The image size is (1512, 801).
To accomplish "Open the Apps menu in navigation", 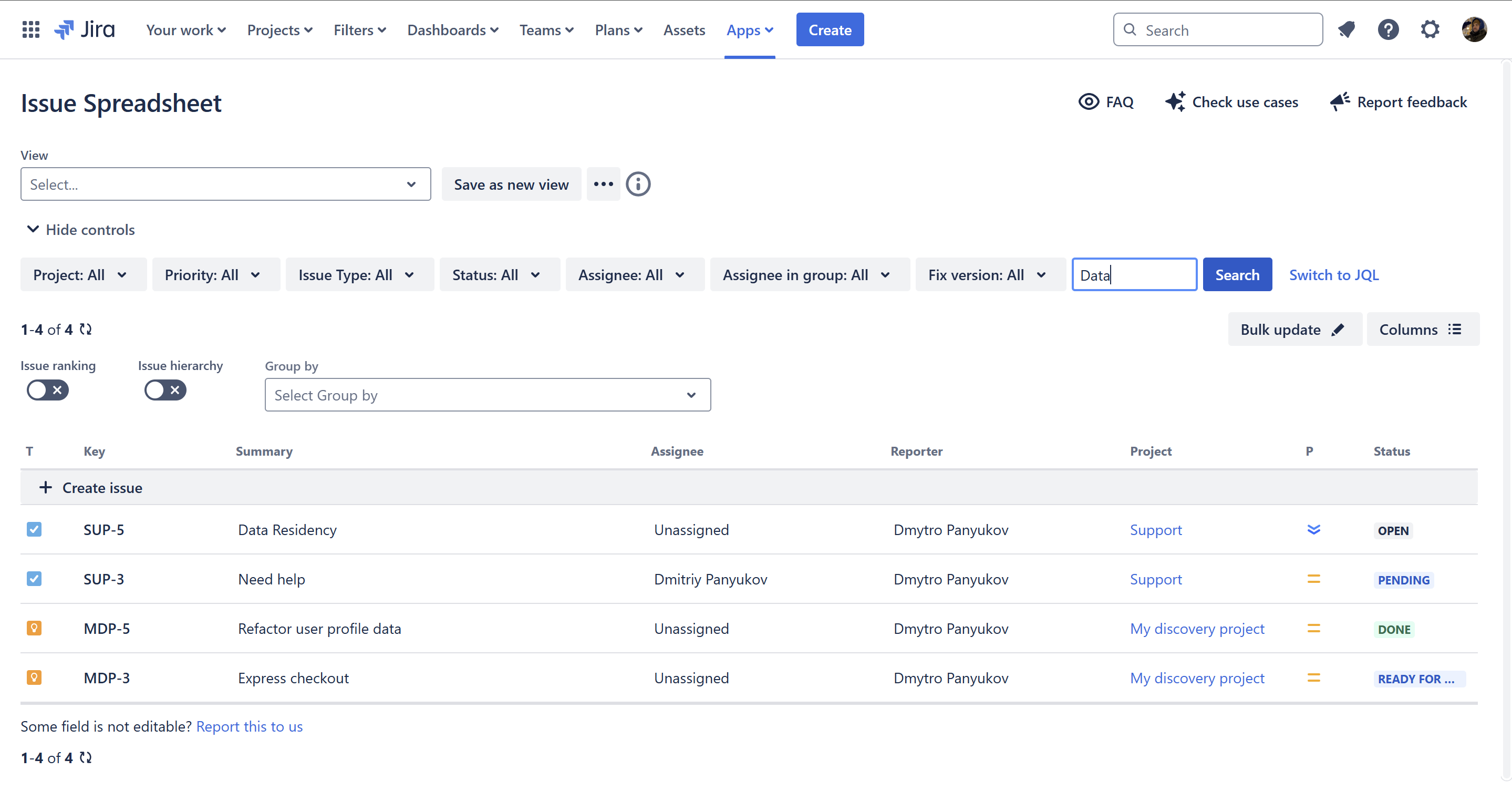I will tap(749, 30).
